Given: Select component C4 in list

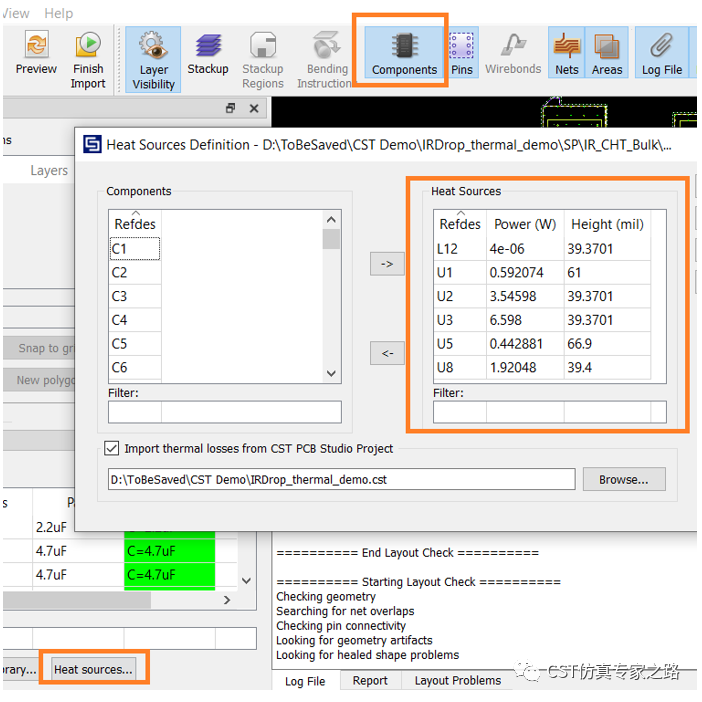Looking at the screenshot, I should (135, 320).
